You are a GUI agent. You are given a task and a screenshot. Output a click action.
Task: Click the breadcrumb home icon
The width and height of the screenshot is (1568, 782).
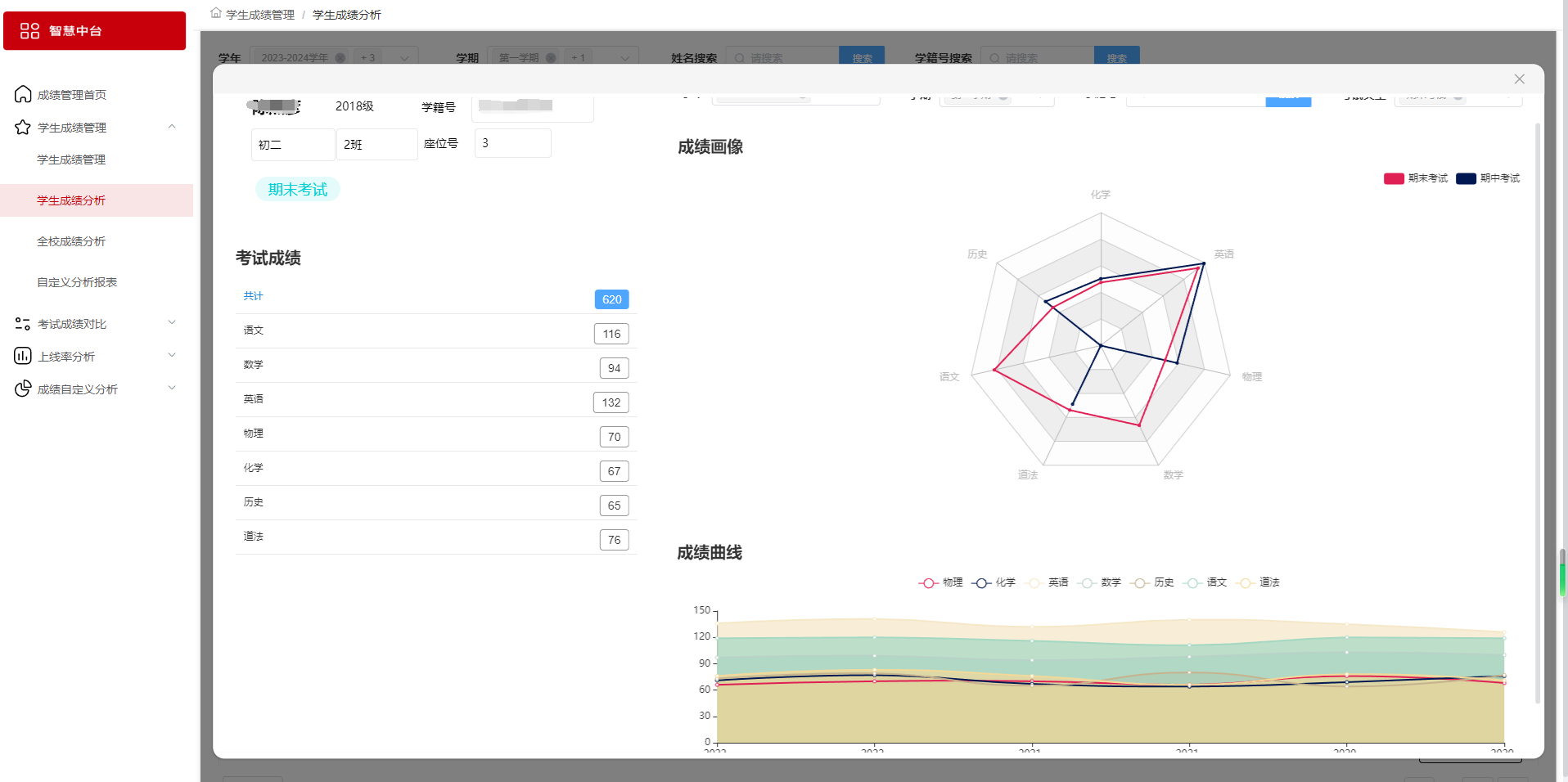click(214, 13)
